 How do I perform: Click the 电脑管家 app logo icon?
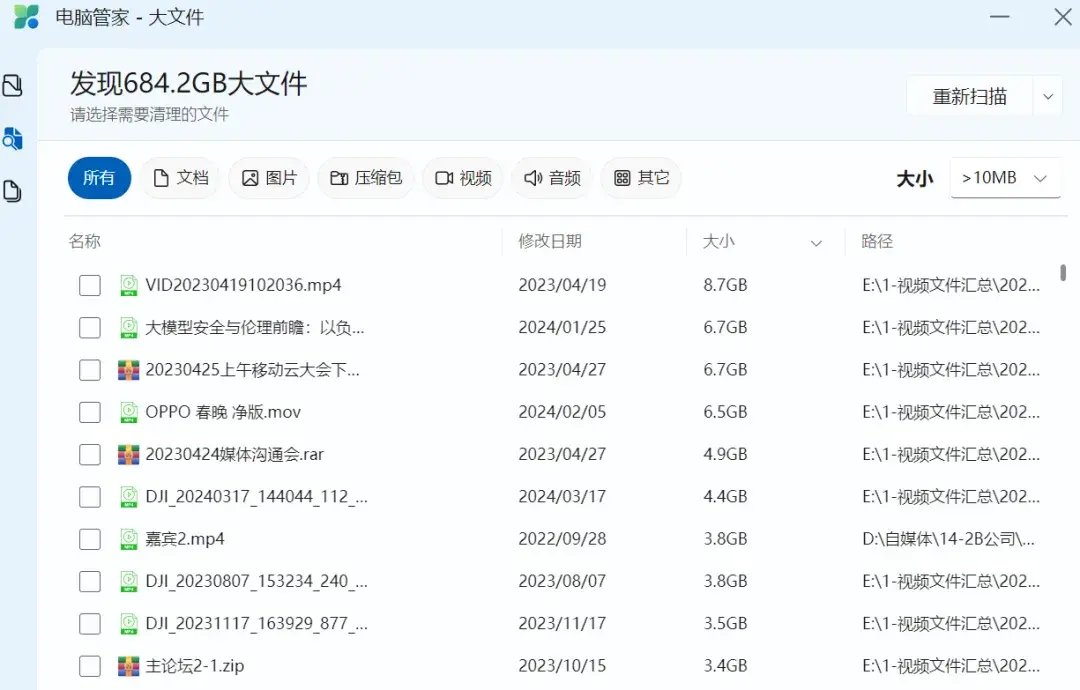click(25, 17)
